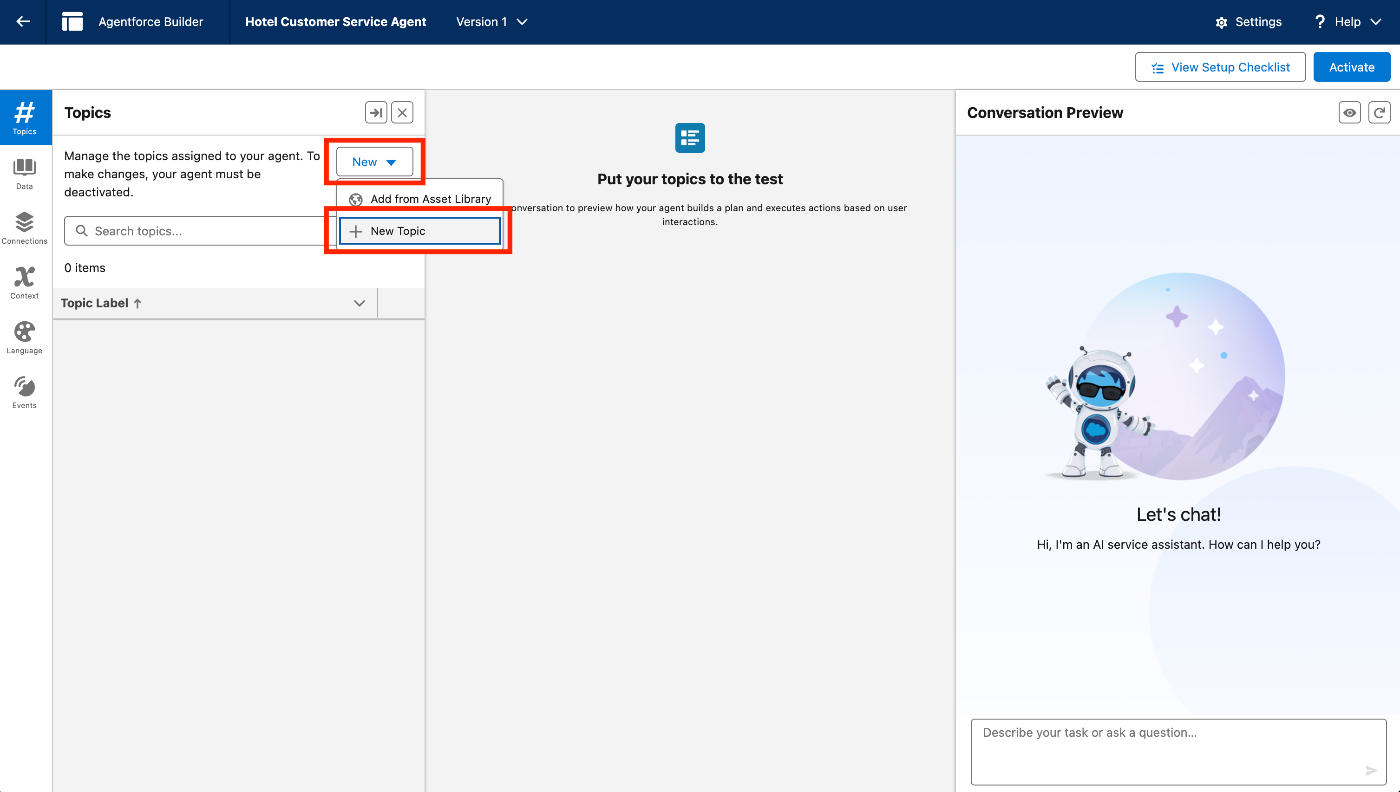Viewport: 1400px width, 792px height.
Task: Click the Agentforce Builder app icon
Action: pyautogui.click(x=72, y=22)
